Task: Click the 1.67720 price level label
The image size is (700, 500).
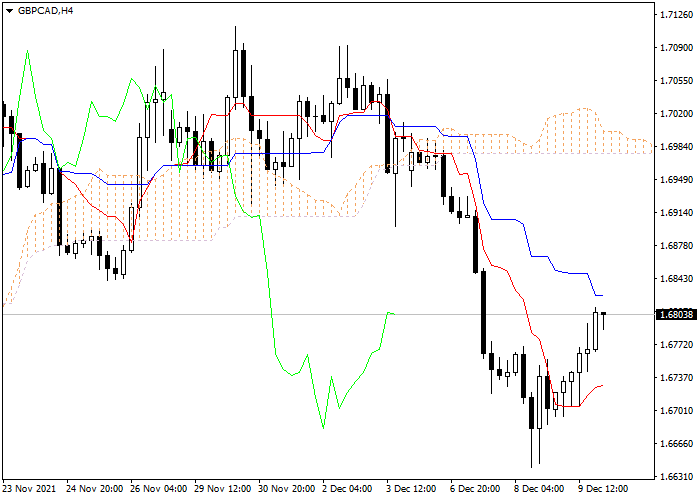Action: [x=677, y=345]
